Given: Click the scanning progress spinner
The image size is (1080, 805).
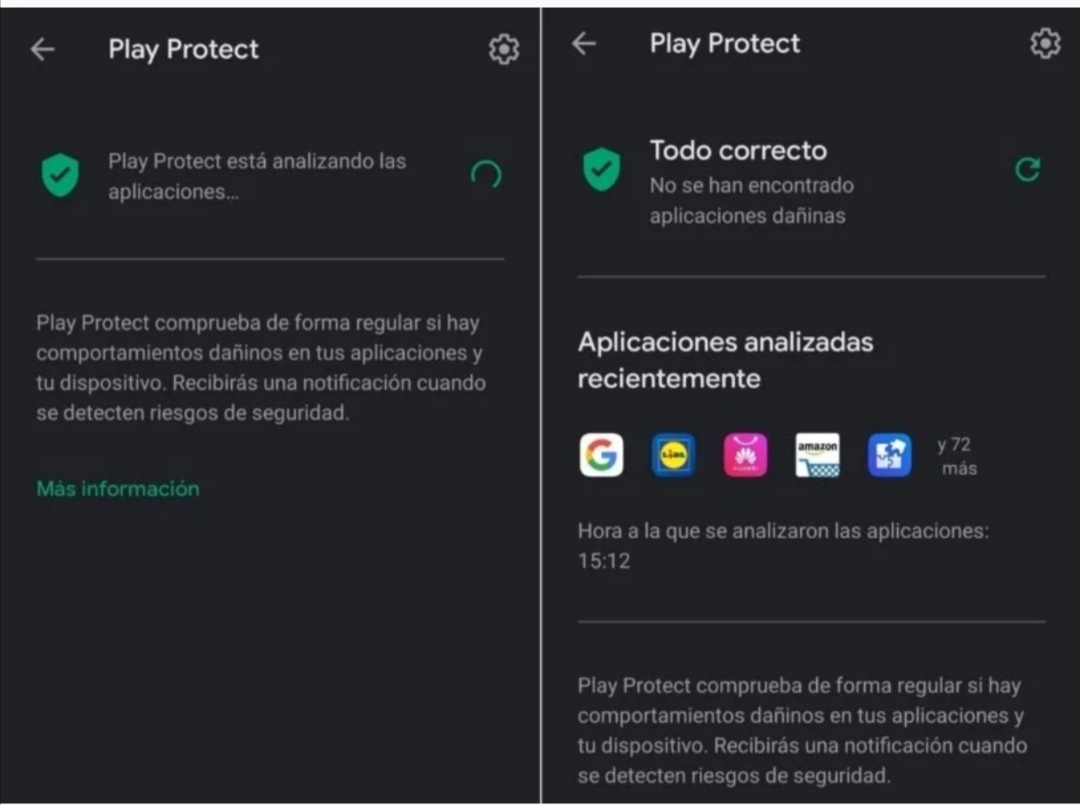Looking at the screenshot, I should click(485, 173).
